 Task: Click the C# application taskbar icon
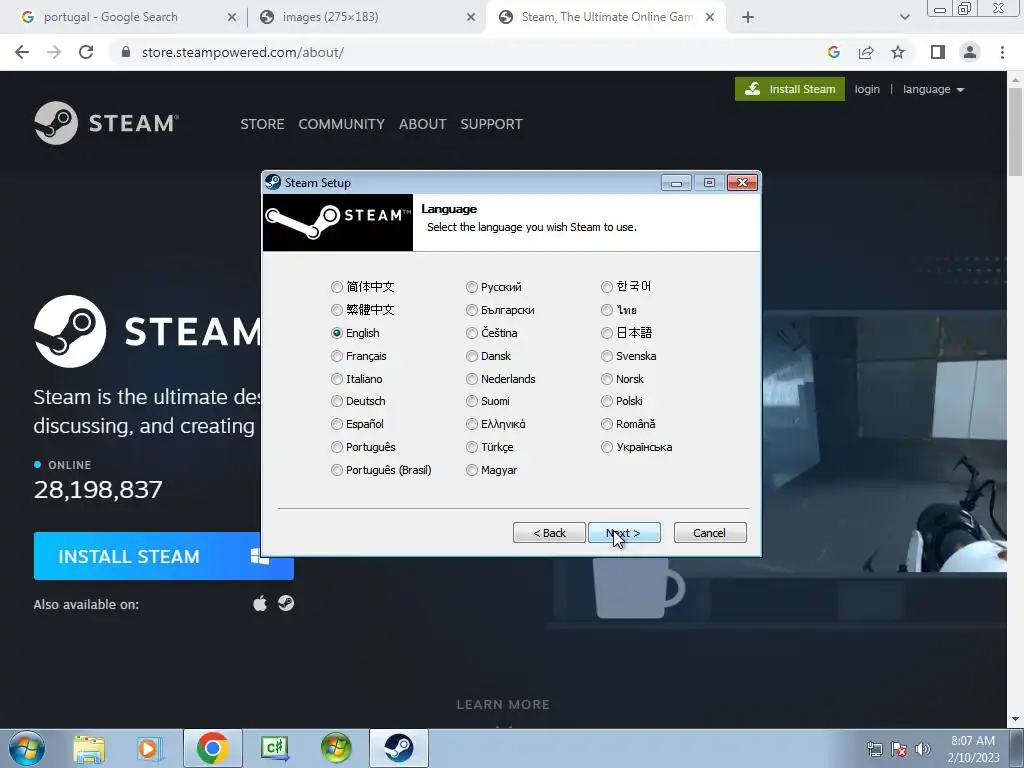pos(274,748)
